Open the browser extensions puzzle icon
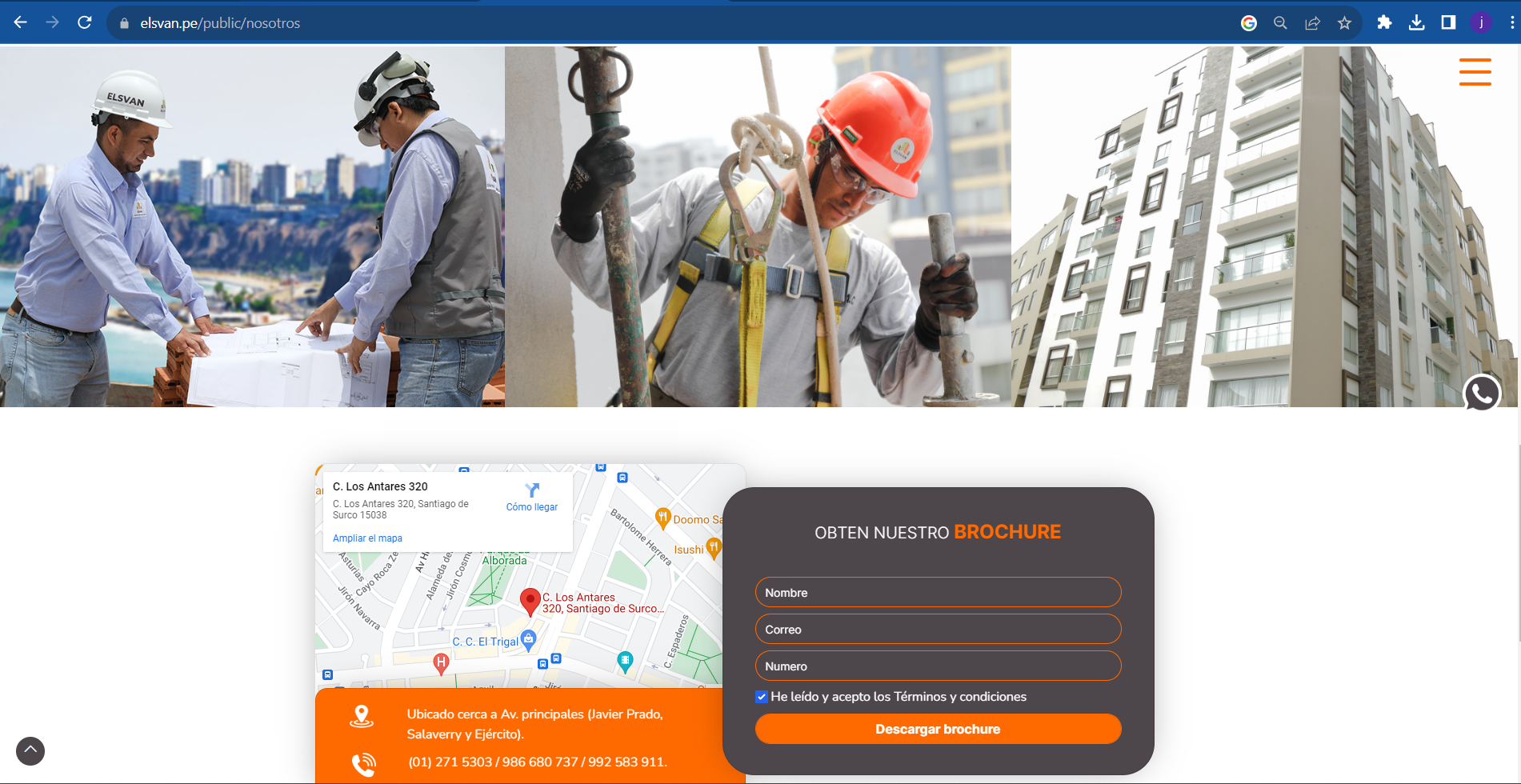 click(1384, 22)
